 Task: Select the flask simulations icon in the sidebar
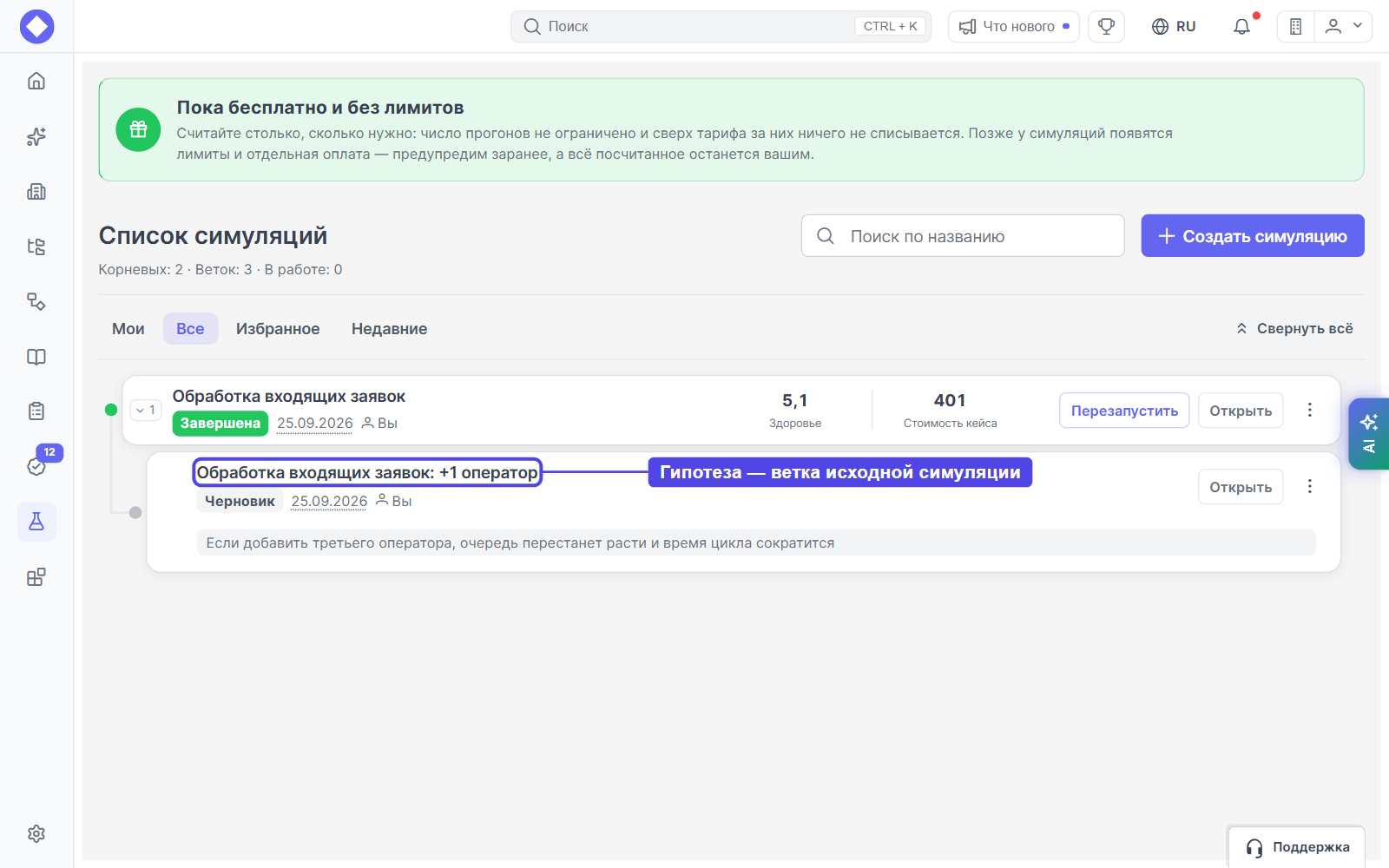tap(36, 522)
